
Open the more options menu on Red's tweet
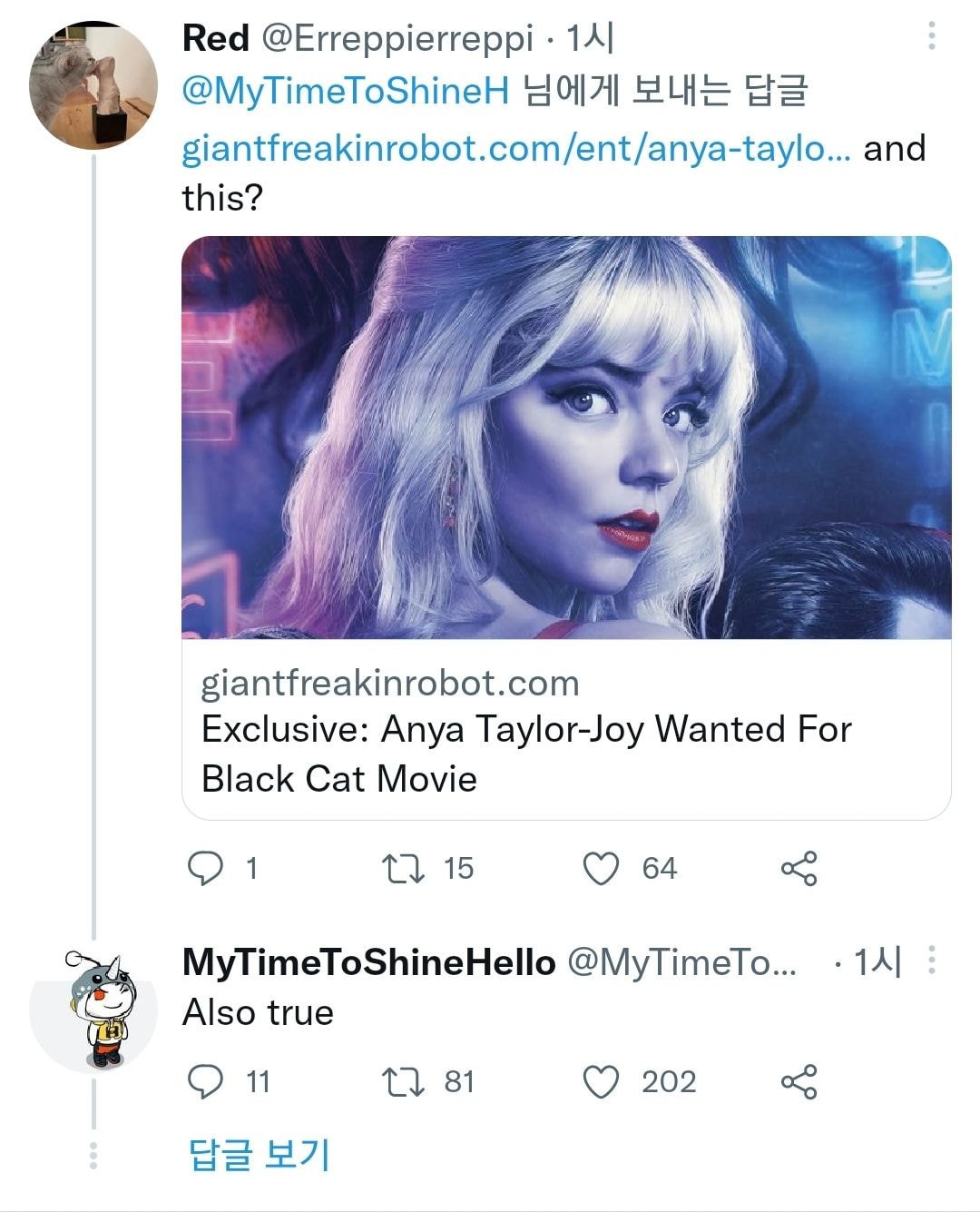[931, 37]
